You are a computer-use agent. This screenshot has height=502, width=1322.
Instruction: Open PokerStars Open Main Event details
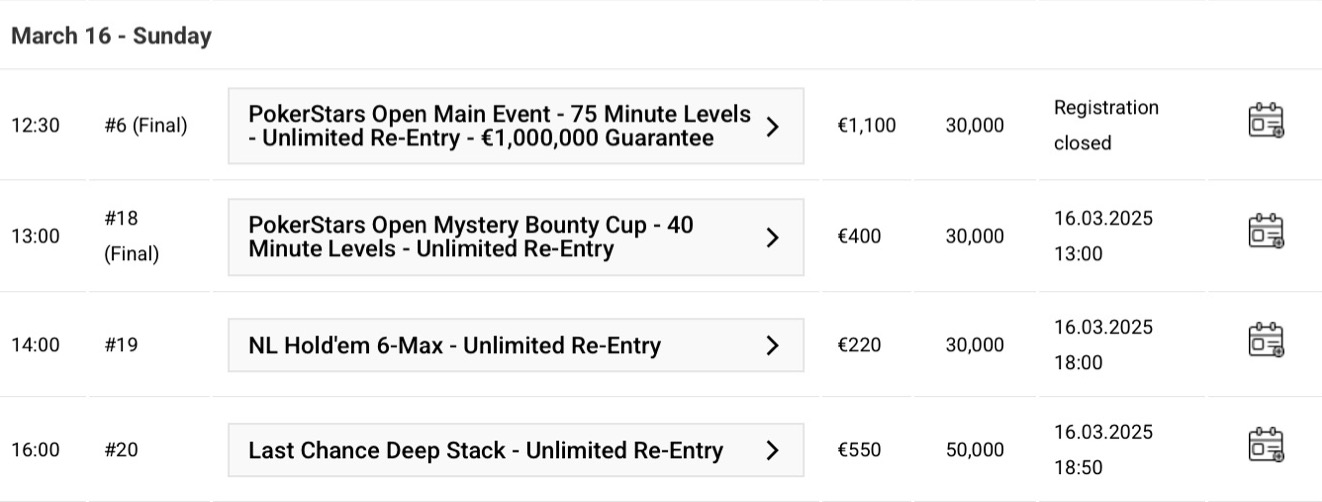tap(499, 126)
